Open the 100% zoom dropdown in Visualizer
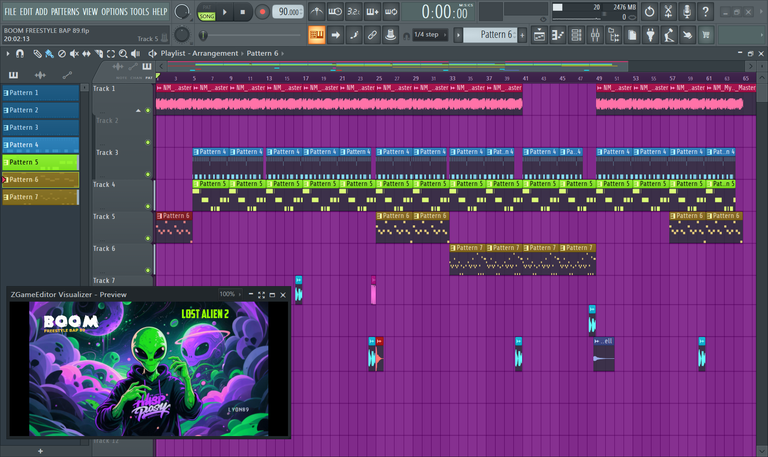This screenshot has width=768, height=457. click(x=230, y=294)
